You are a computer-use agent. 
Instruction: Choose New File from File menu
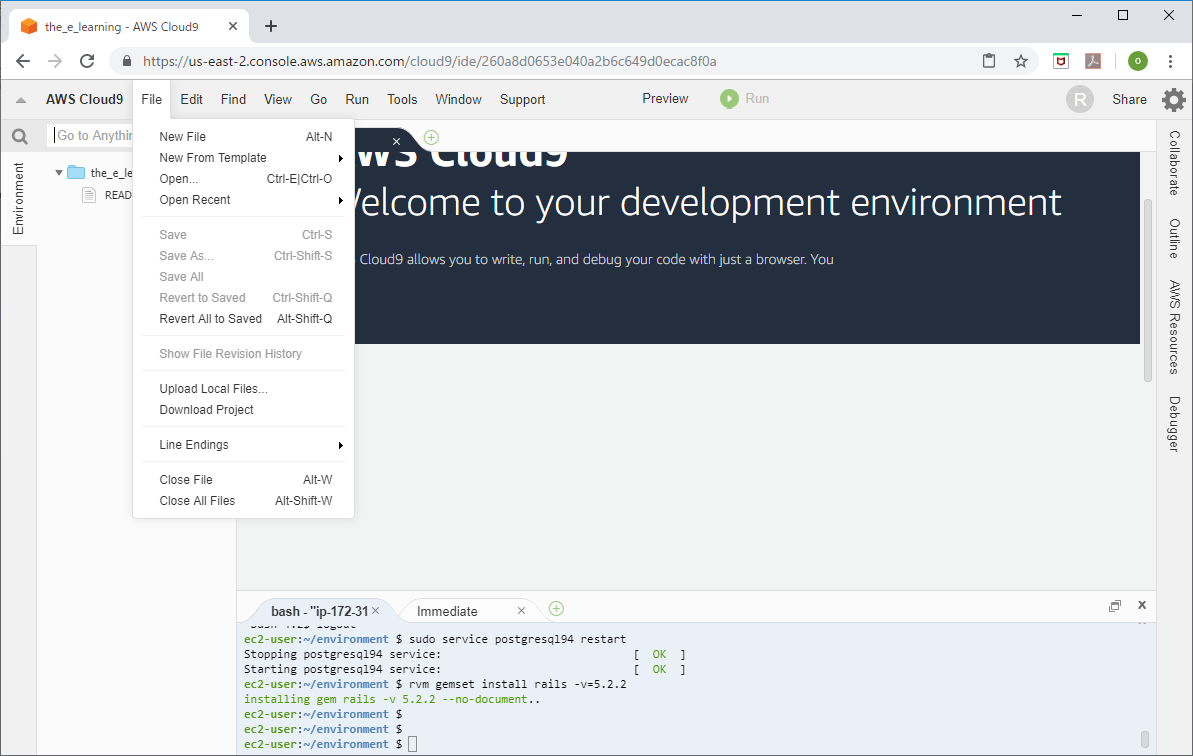[x=243, y=137]
